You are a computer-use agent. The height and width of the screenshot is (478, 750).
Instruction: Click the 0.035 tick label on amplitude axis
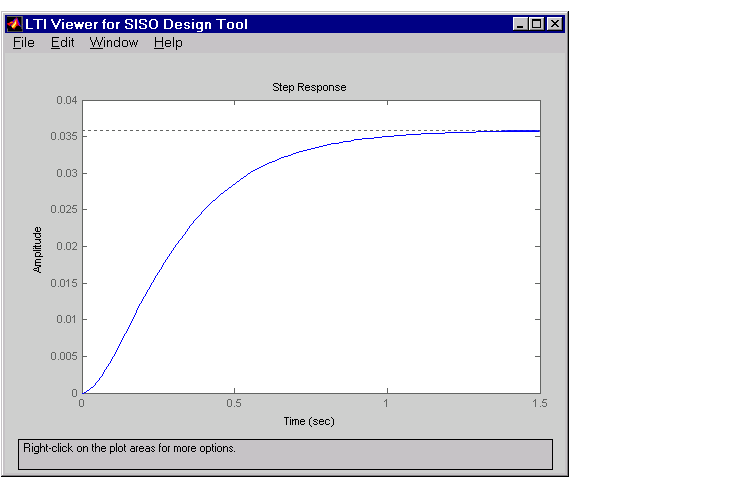64,136
